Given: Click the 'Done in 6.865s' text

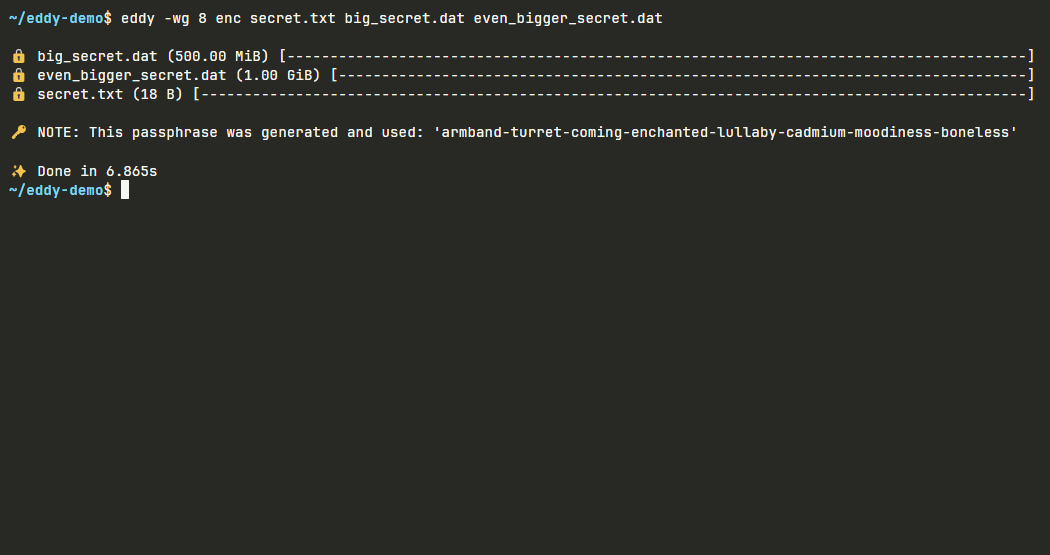Looking at the screenshot, I should tap(97, 171).
